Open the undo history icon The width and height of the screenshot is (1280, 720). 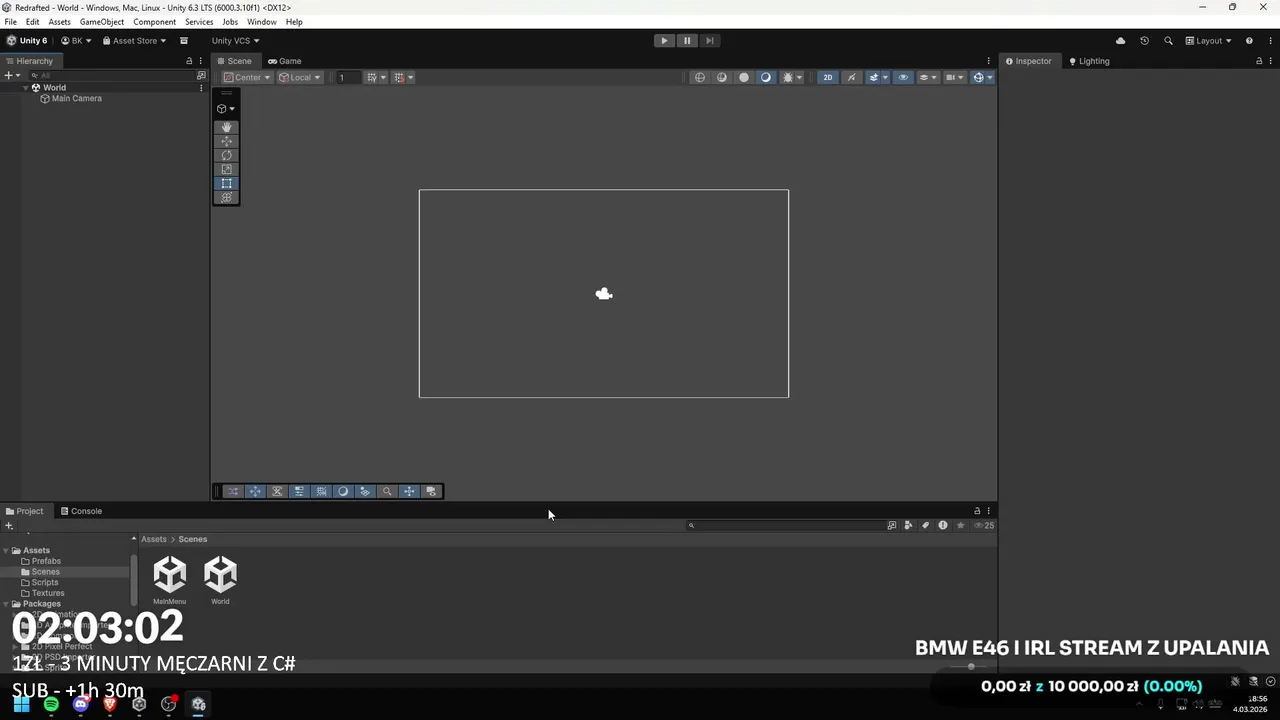(1144, 41)
